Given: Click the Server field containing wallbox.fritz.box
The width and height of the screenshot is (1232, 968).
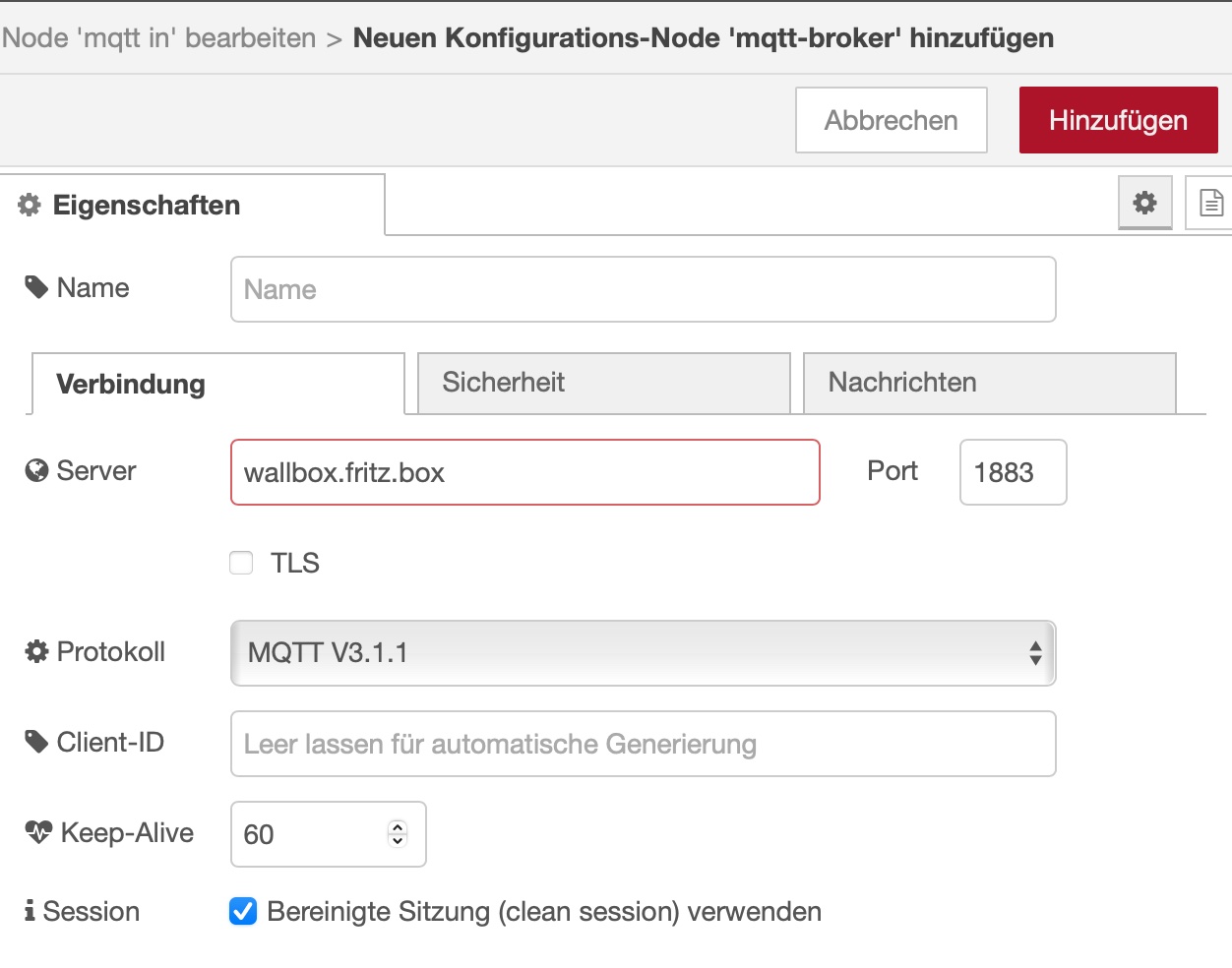Looking at the screenshot, I should click(x=524, y=472).
